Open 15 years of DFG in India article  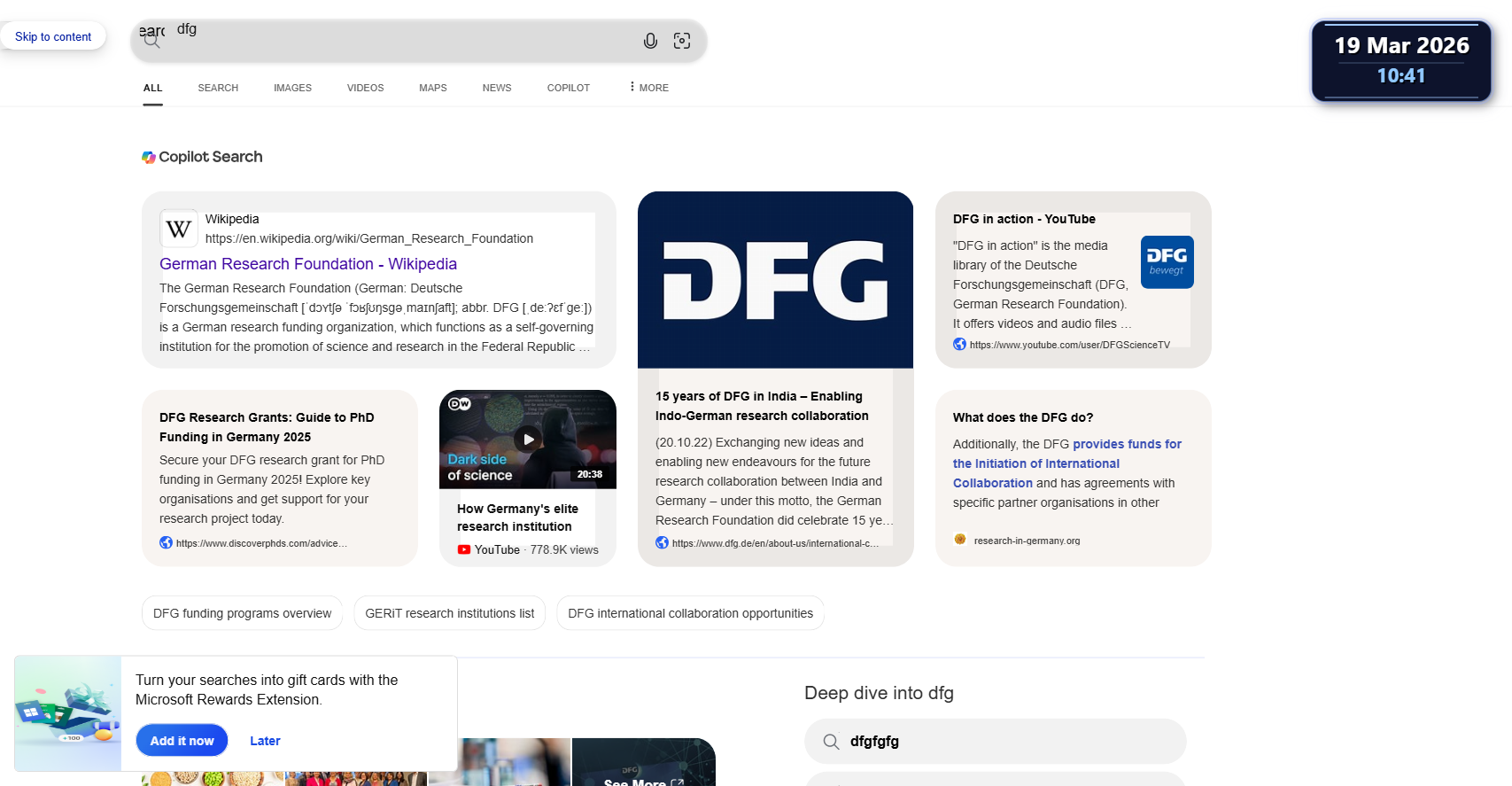click(762, 406)
